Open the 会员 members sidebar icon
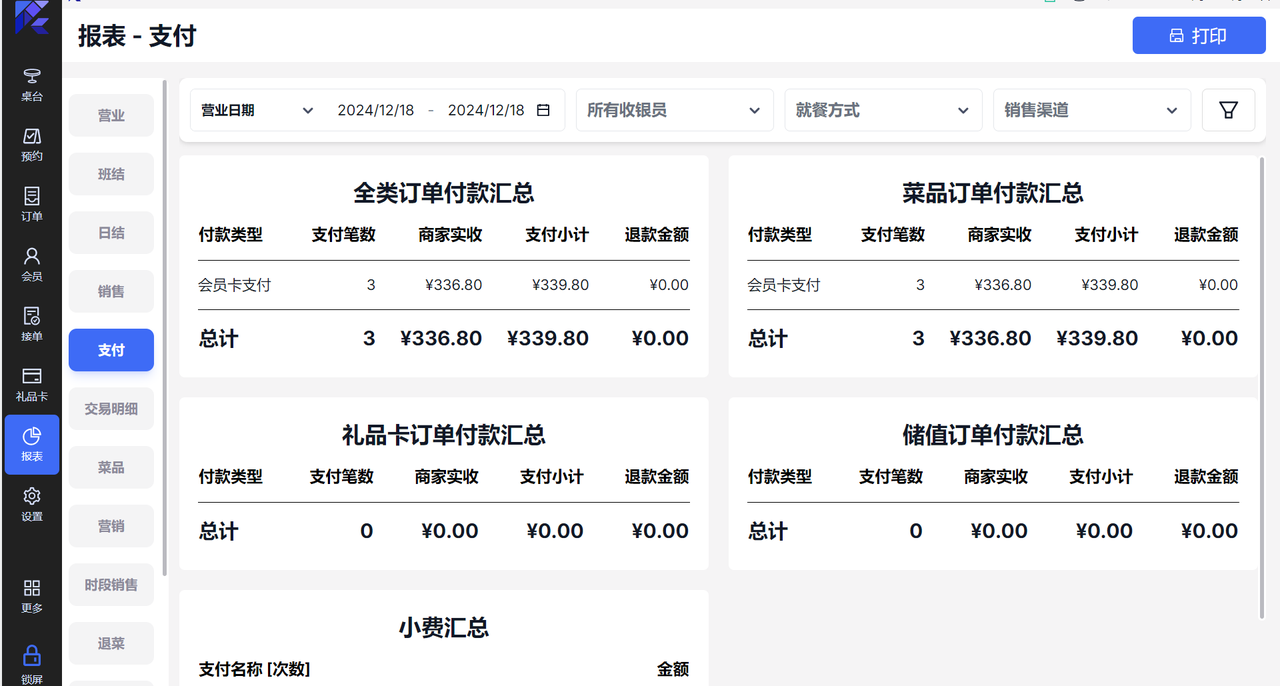Viewport: 1280px width, 686px height. pyautogui.click(x=32, y=264)
